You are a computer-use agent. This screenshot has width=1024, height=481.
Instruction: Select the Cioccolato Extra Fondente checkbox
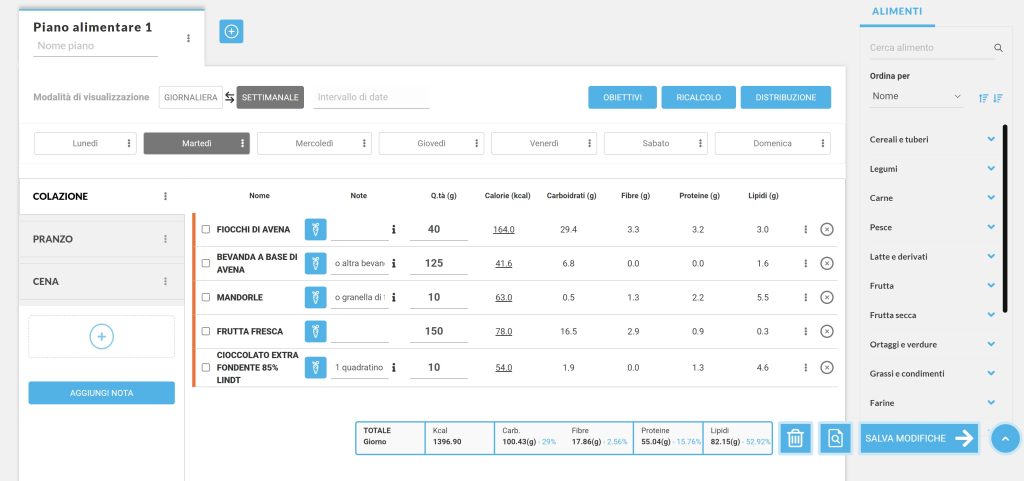coord(206,367)
